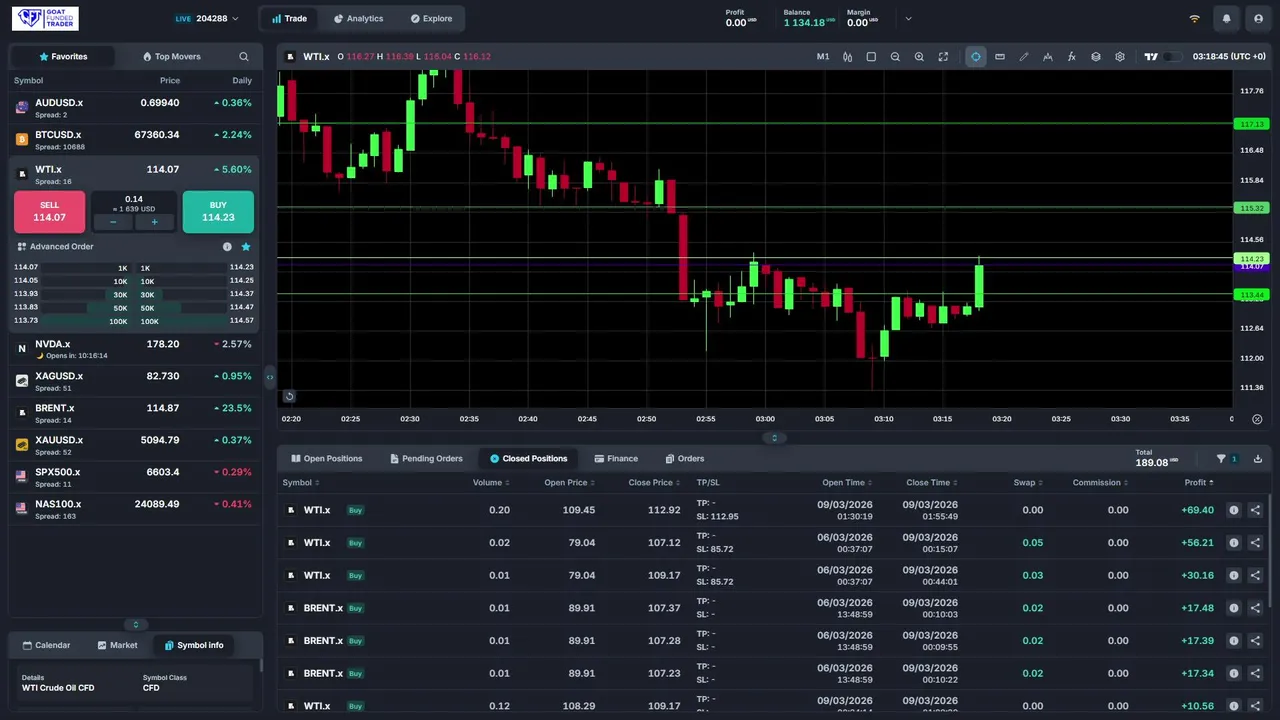Viewport: 1280px width, 720px height.
Task: Open the Calendar tab
Action: coord(47,646)
